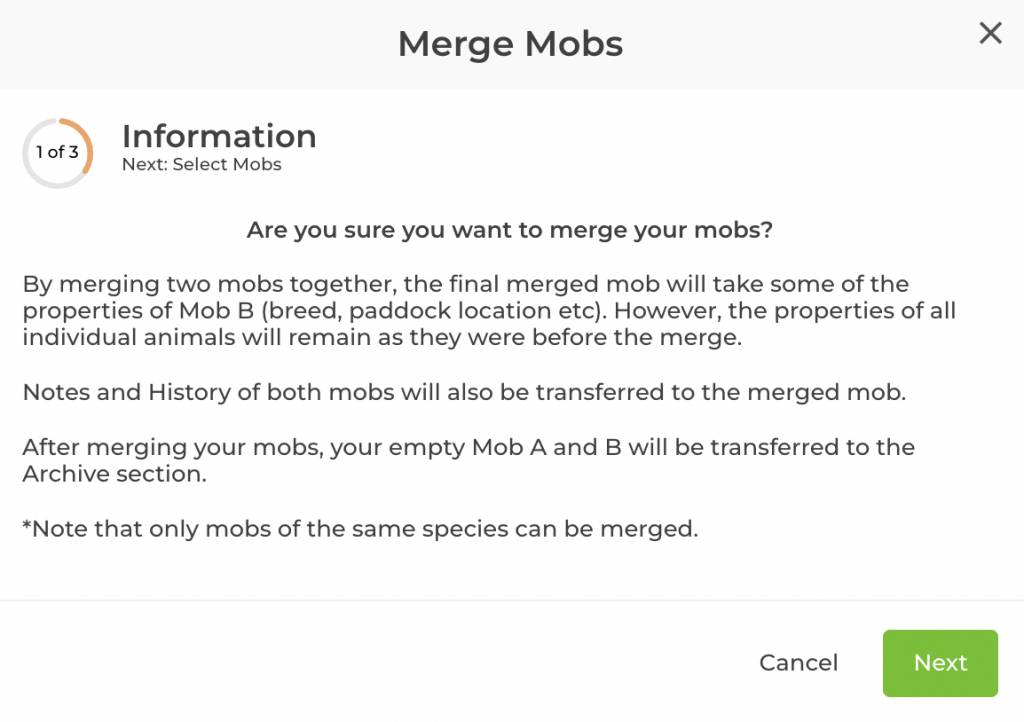Click the paragraph starting 'After merging your mobs'
This screenshot has width=1024, height=722.
468,447
